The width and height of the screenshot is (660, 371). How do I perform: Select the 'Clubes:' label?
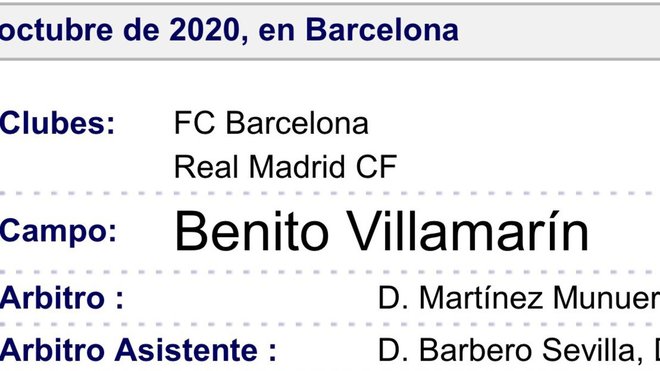[57, 123]
